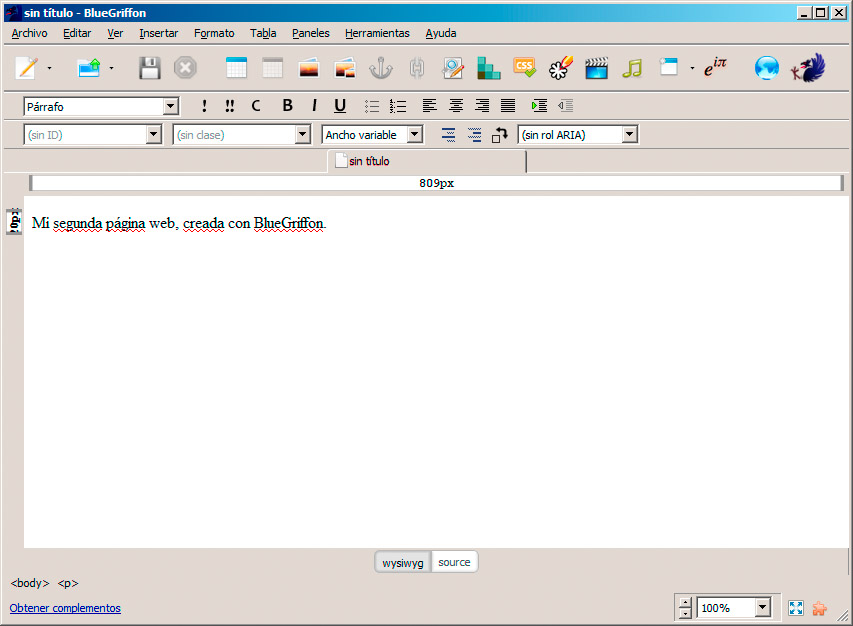Viewport: 853px width, 626px height.
Task: Click the zoom stepper up arrow
Action: tap(685, 603)
